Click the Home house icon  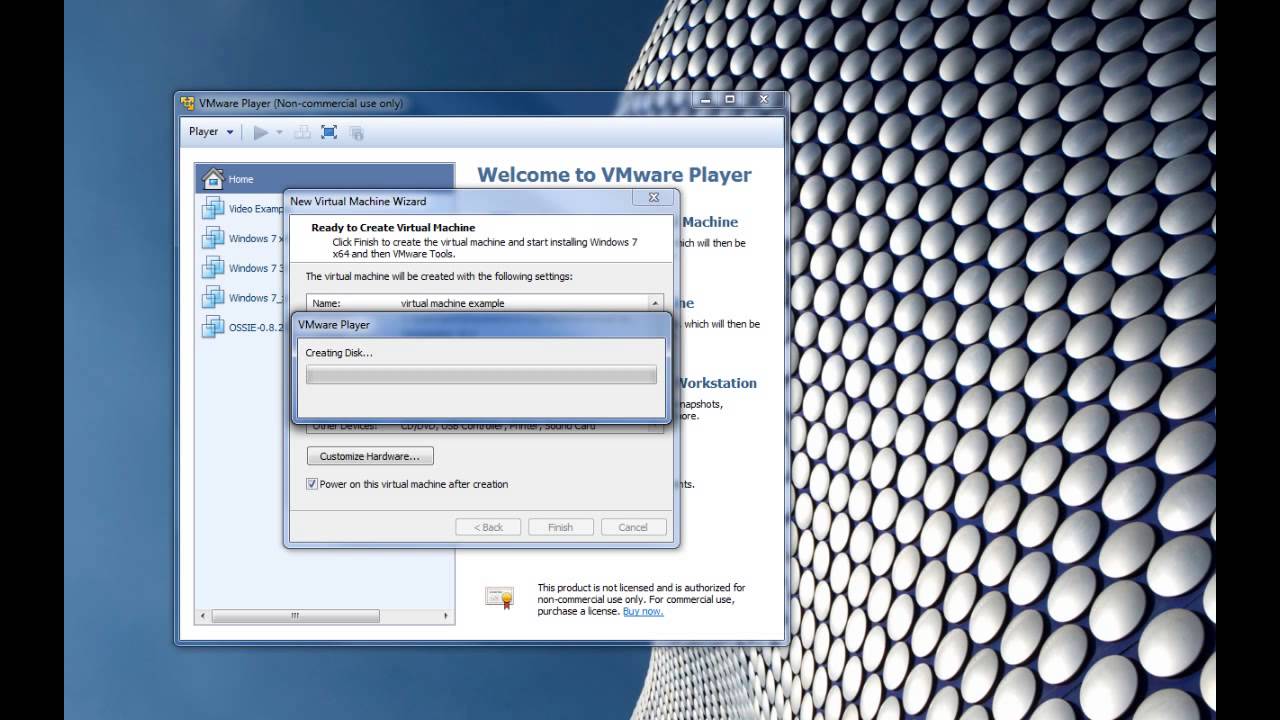coord(213,179)
